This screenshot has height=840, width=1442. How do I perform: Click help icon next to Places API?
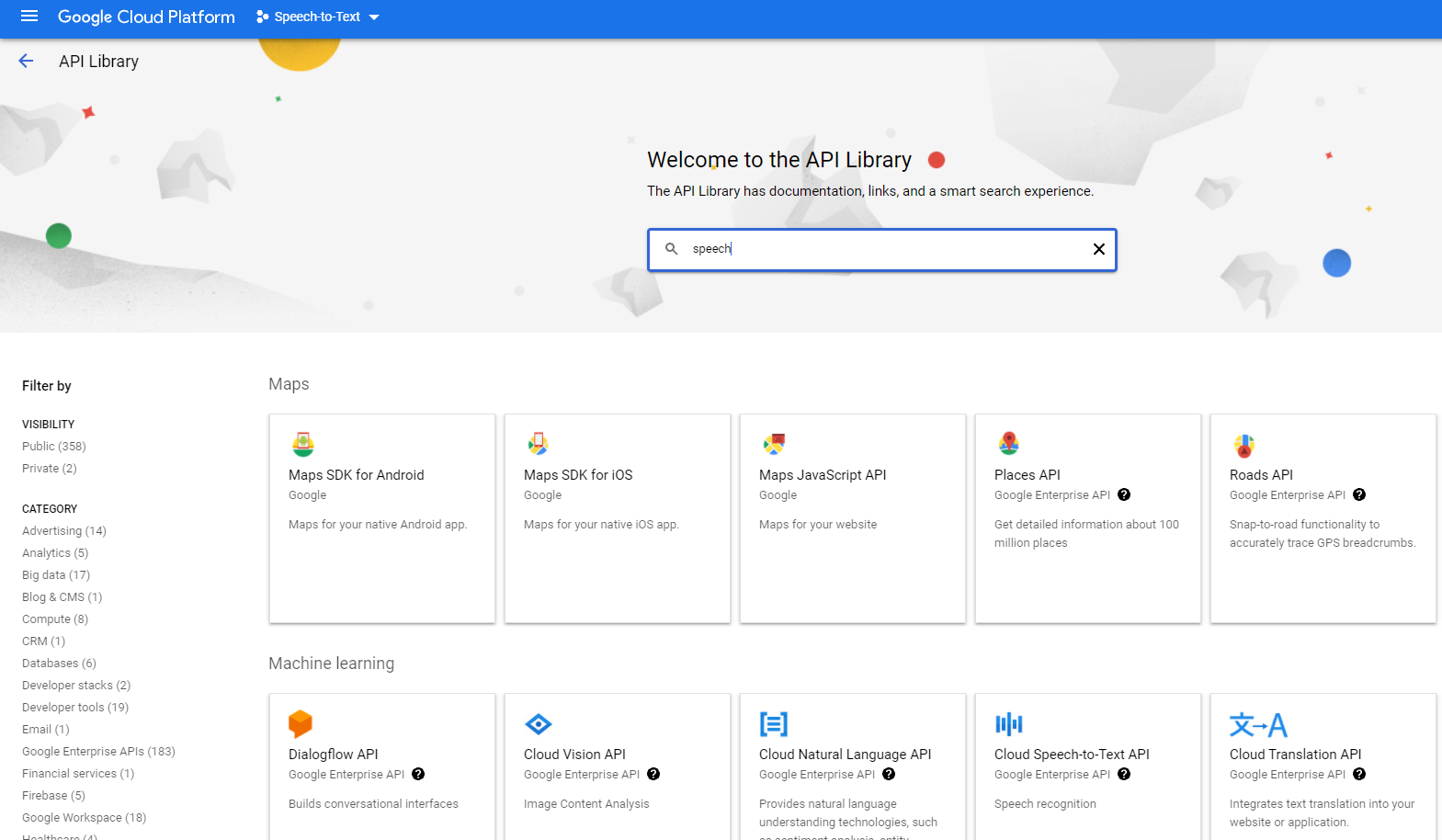pyautogui.click(x=1124, y=495)
